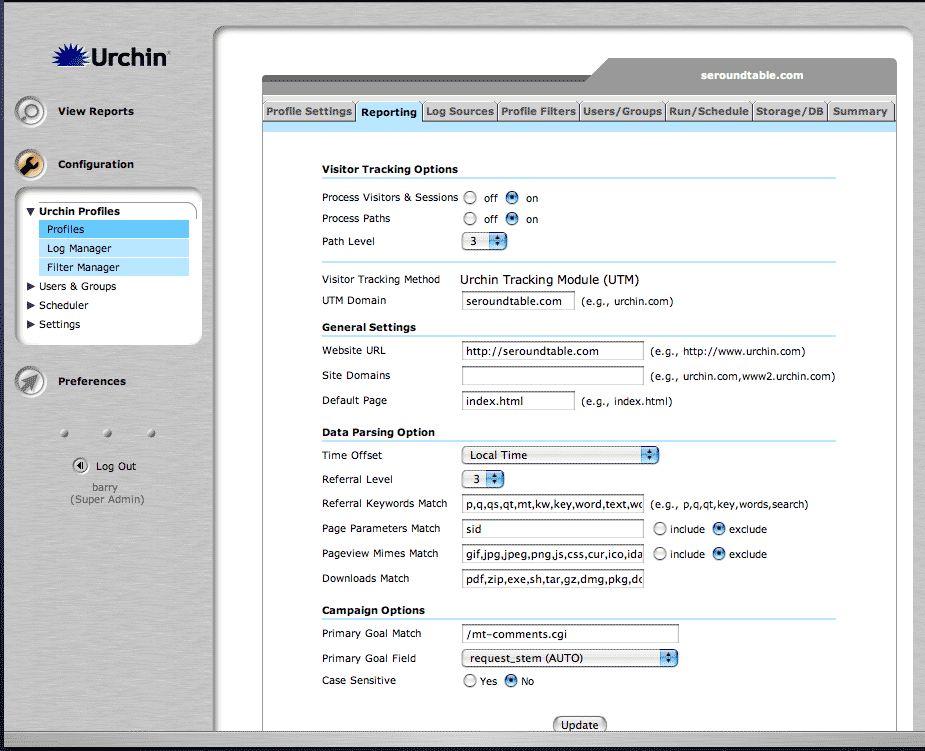Open the Configuration section link
This screenshot has height=751, width=925.
pyautogui.click(x=96, y=164)
